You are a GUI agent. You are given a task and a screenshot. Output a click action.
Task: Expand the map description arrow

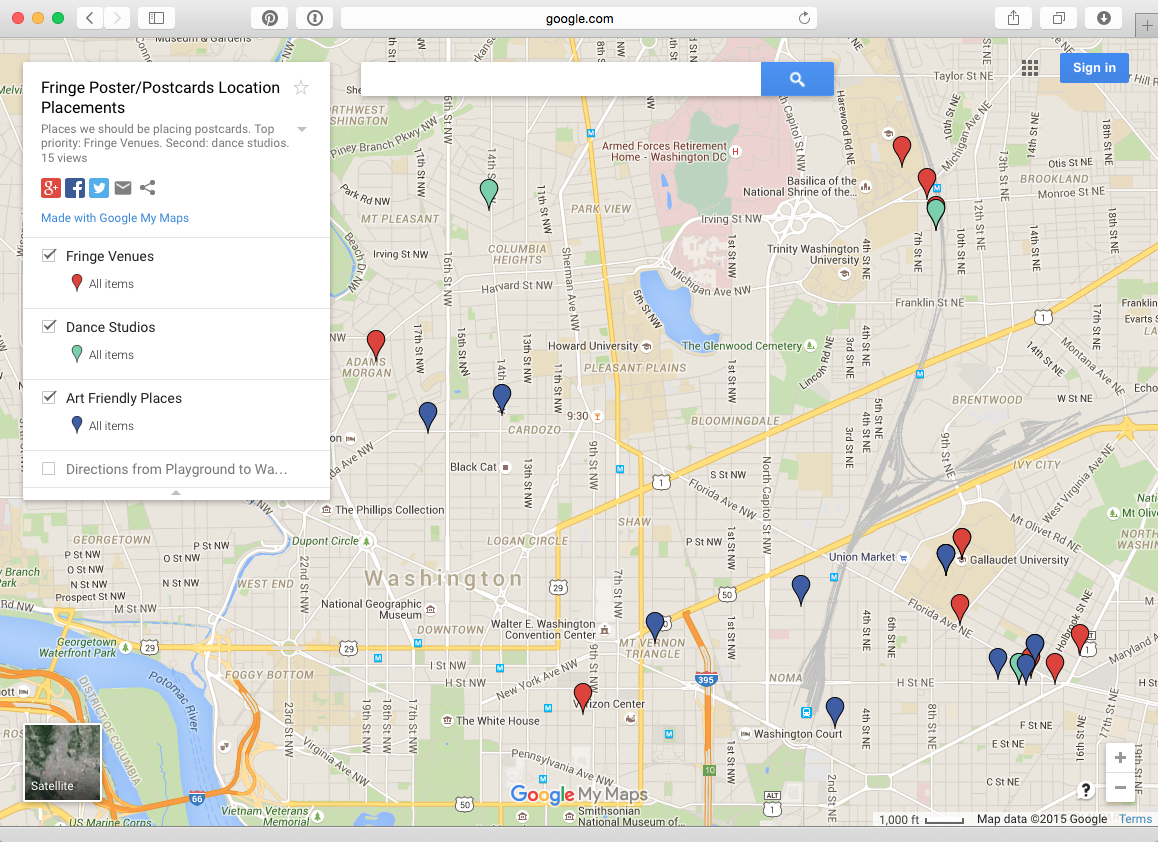(301, 129)
